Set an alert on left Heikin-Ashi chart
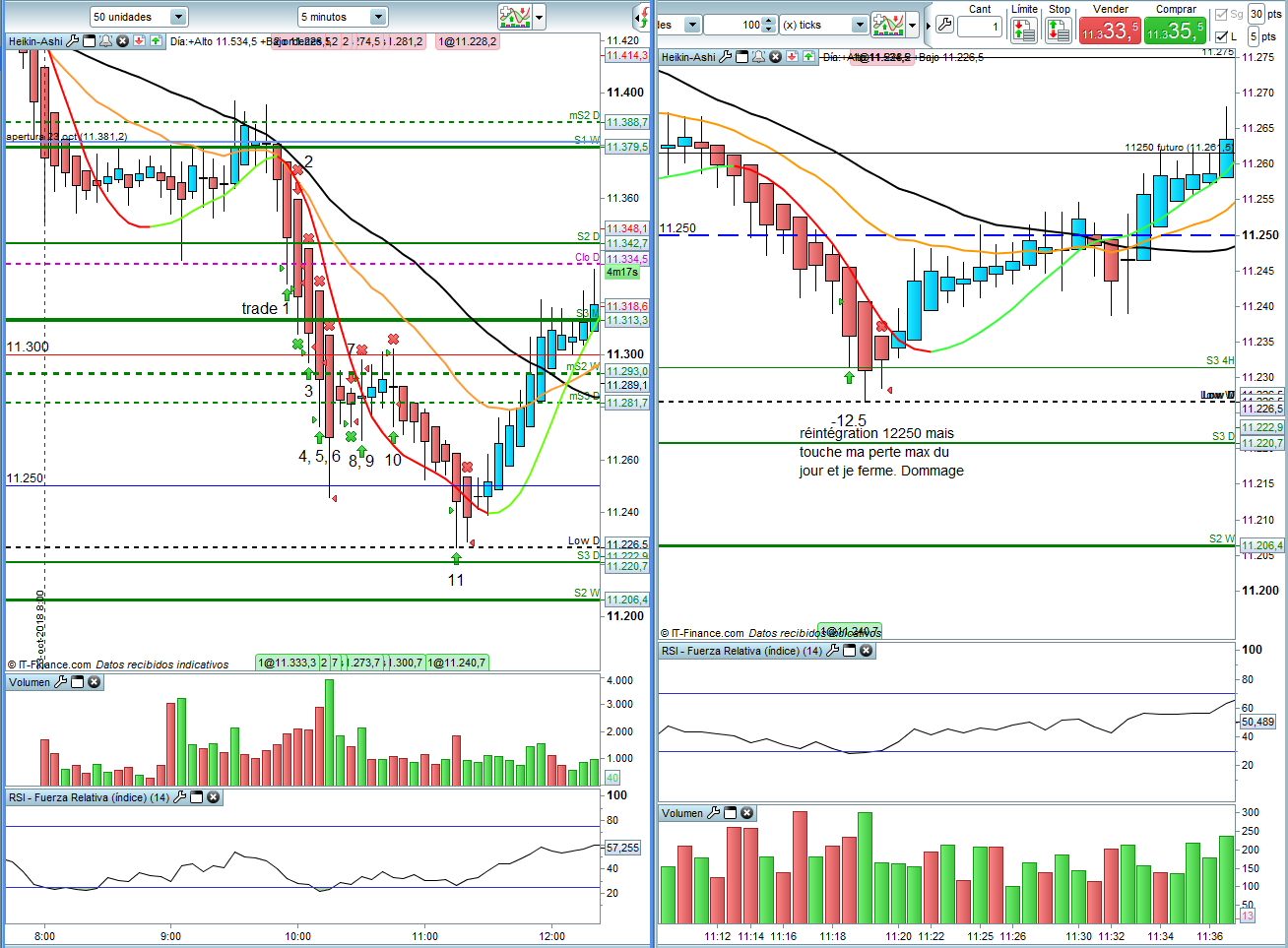 click(x=106, y=41)
